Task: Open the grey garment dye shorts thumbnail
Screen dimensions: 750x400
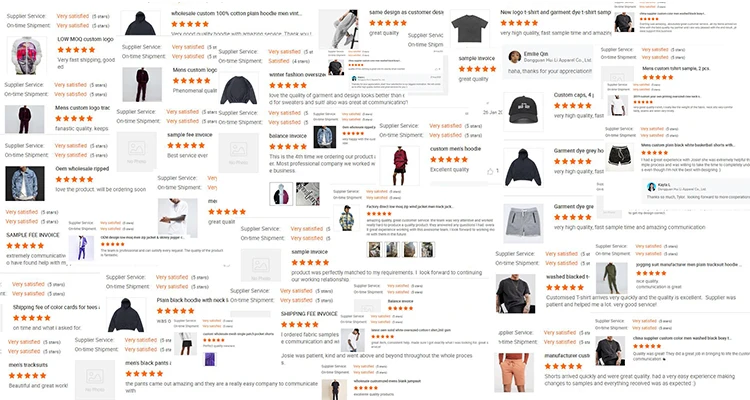Action: [523, 223]
